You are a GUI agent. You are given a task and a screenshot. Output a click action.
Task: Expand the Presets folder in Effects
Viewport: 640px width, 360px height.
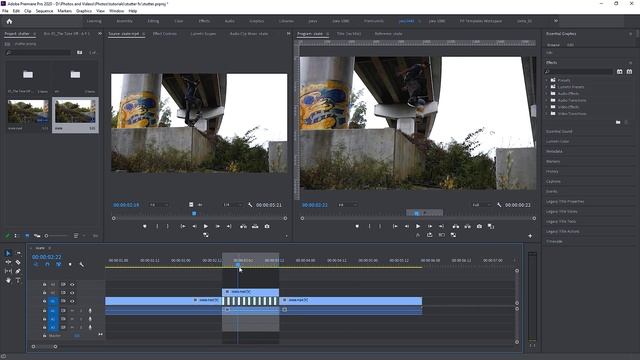547,80
